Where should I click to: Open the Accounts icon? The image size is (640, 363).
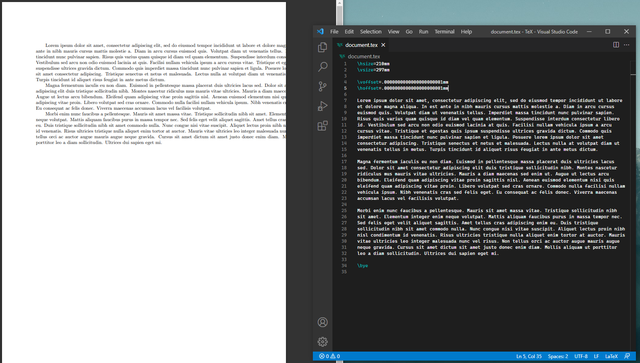pyautogui.click(x=322, y=322)
